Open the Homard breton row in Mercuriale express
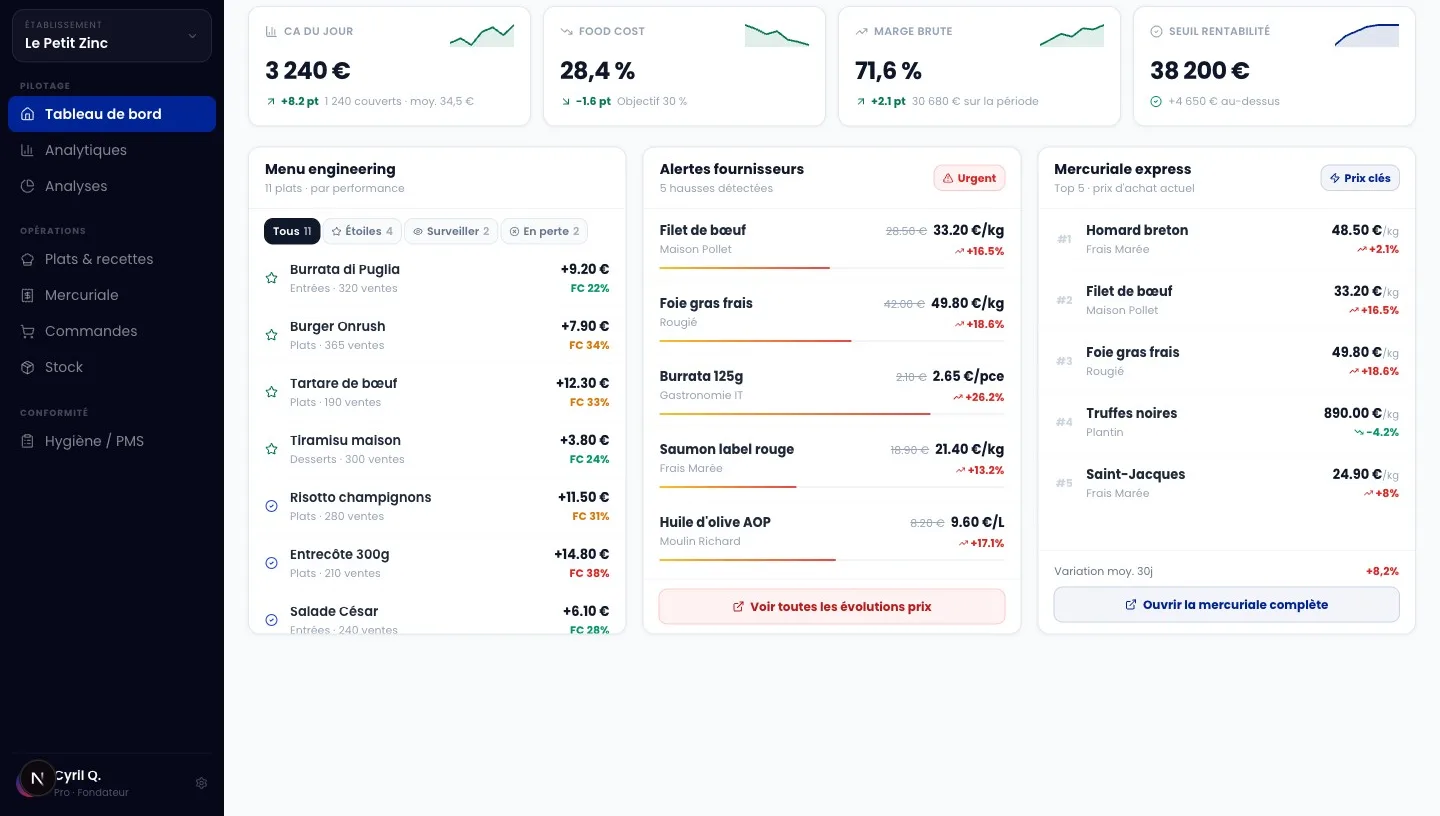This screenshot has height=816, width=1440. [x=1227, y=239]
